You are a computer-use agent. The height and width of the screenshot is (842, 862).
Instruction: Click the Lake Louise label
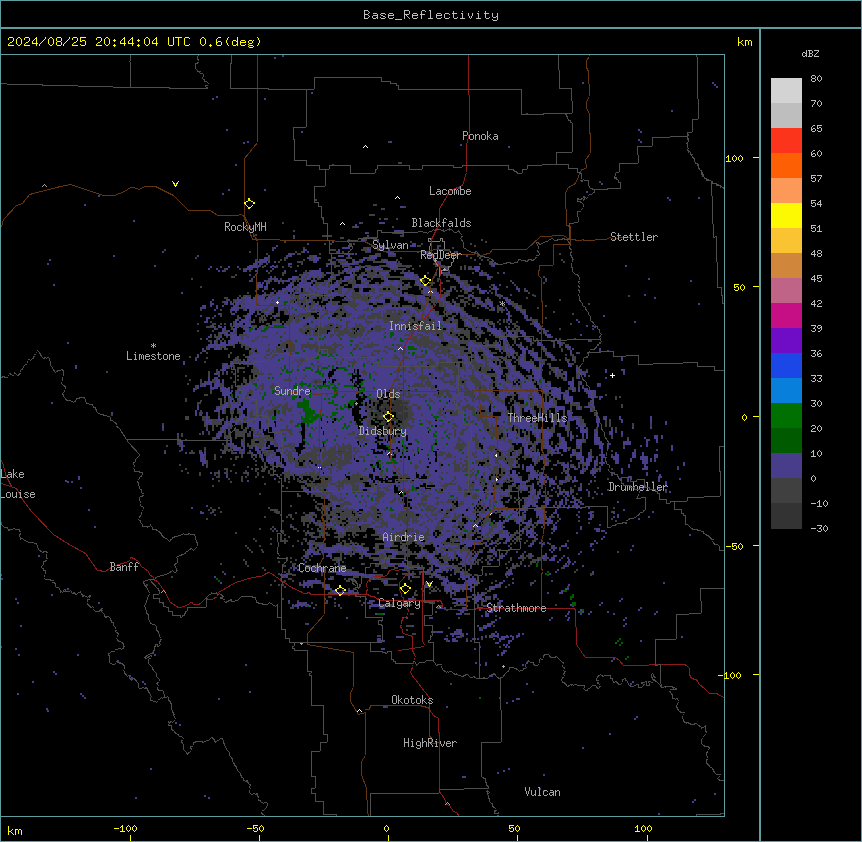tap(18, 484)
